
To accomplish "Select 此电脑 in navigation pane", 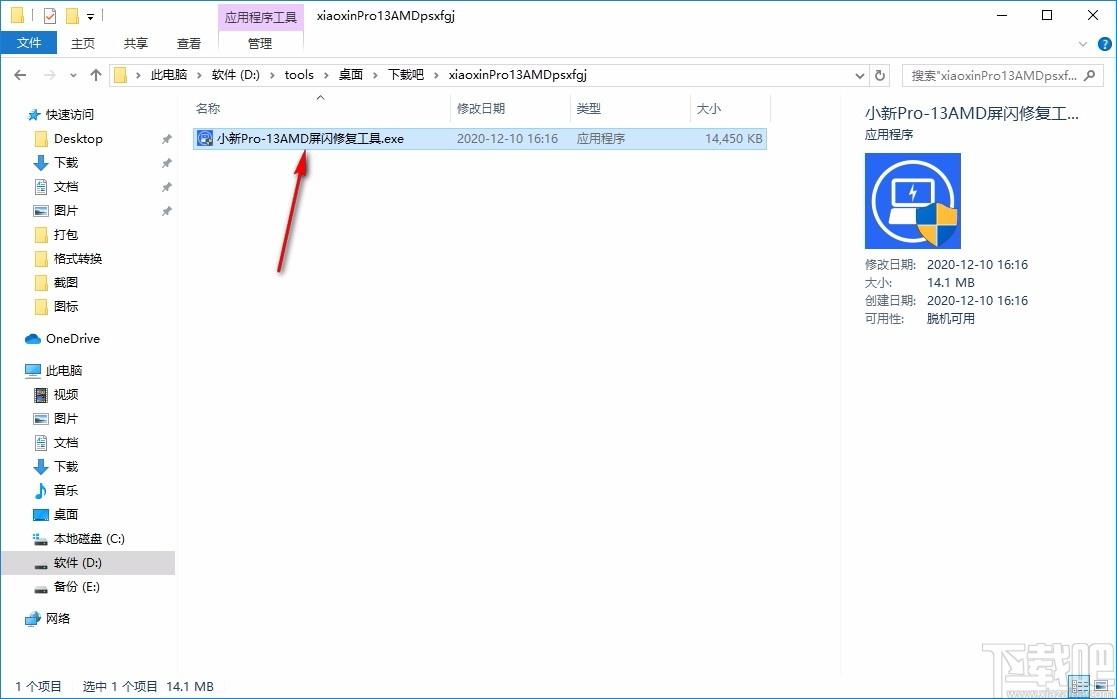I will pos(63,371).
